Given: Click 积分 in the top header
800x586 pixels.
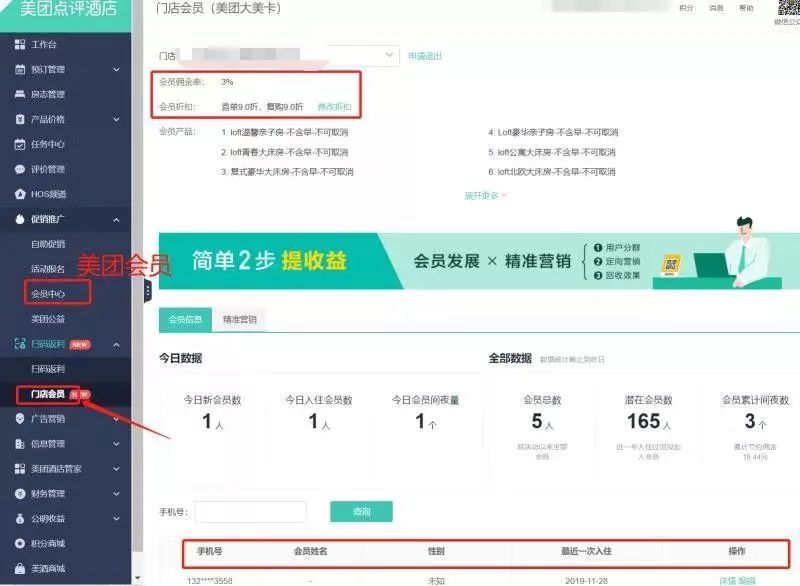Looking at the screenshot, I should point(686,8).
